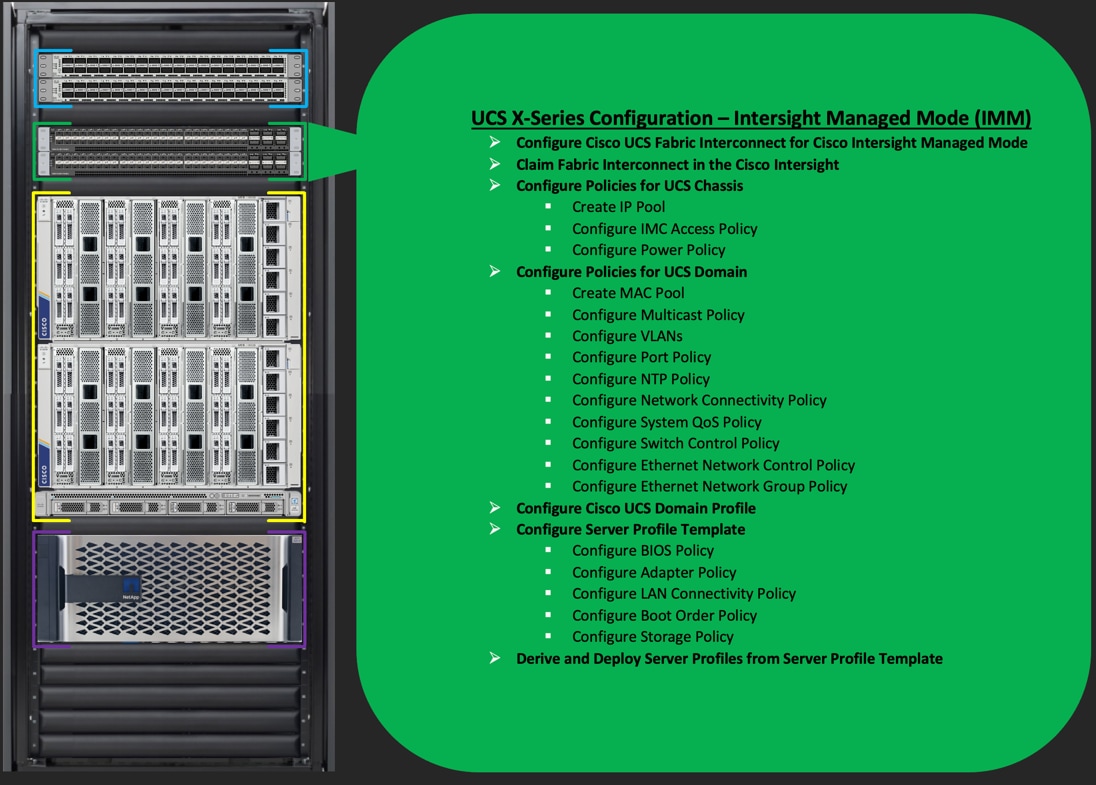Click "Configure BIOS Policy" item
The width and height of the screenshot is (1096, 785).
[x=642, y=550]
